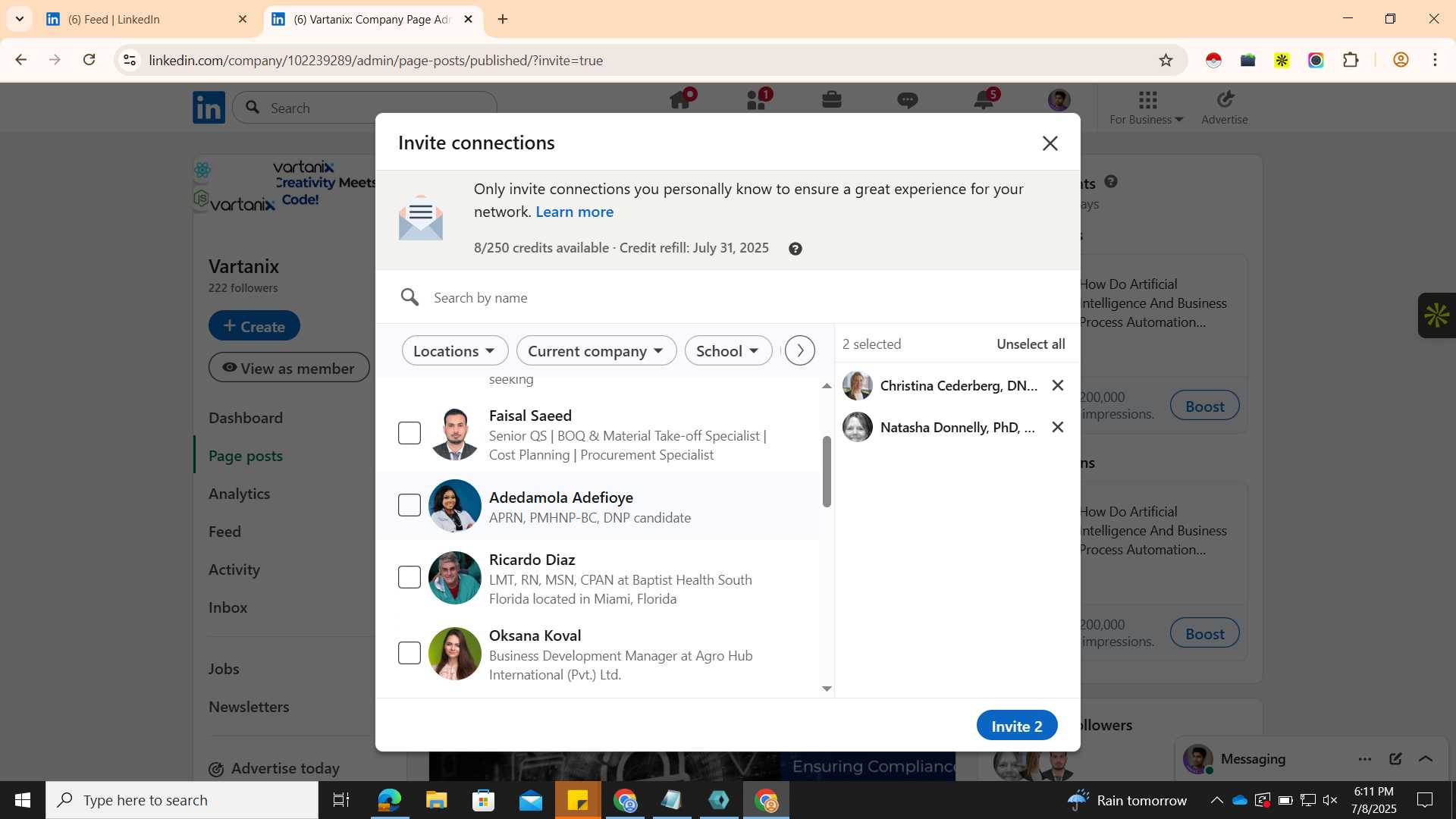Send invites with the Invite 2 button
The width and height of the screenshot is (1456, 819).
[x=1017, y=726]
